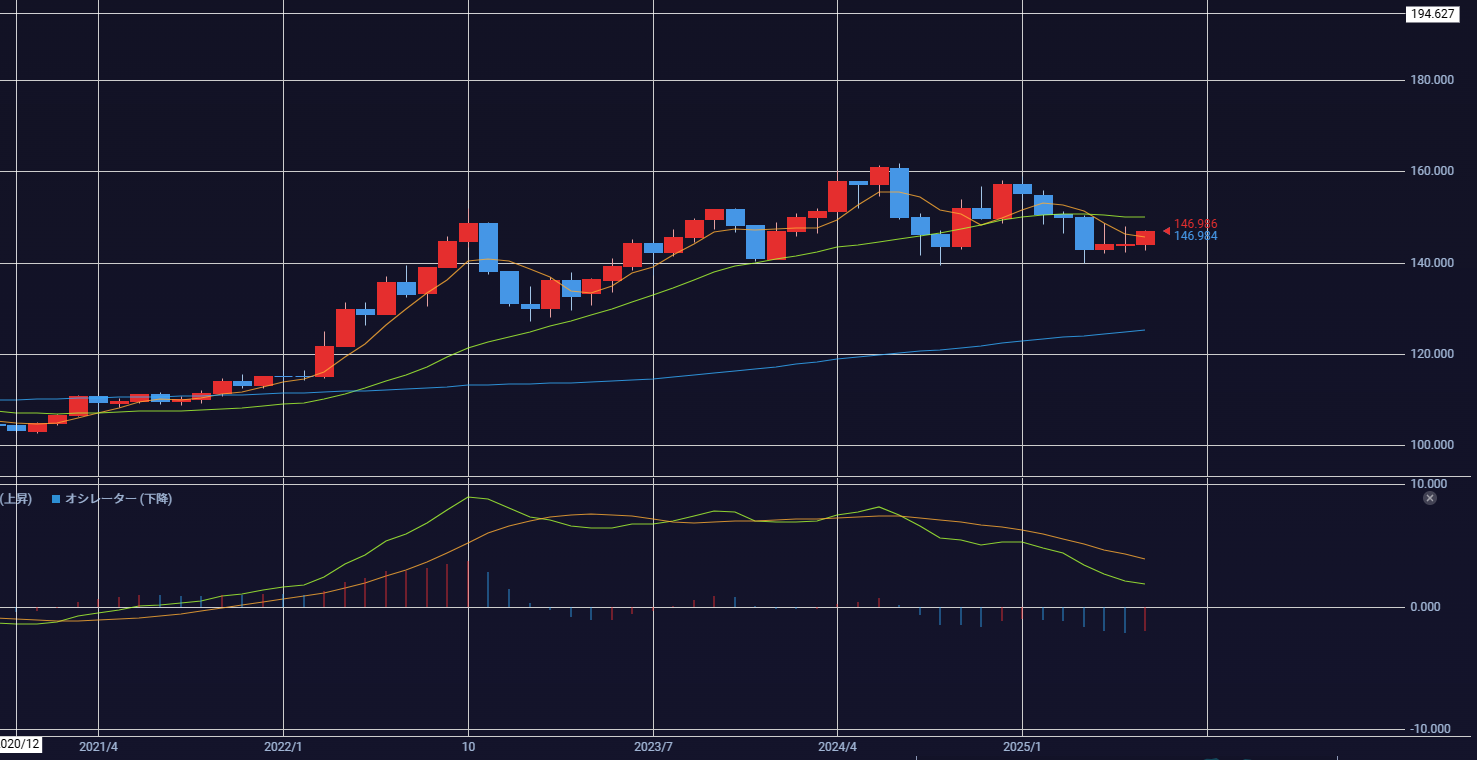Click the 160.000 price axis label

pyautogui.click(x=1433, y=171)
